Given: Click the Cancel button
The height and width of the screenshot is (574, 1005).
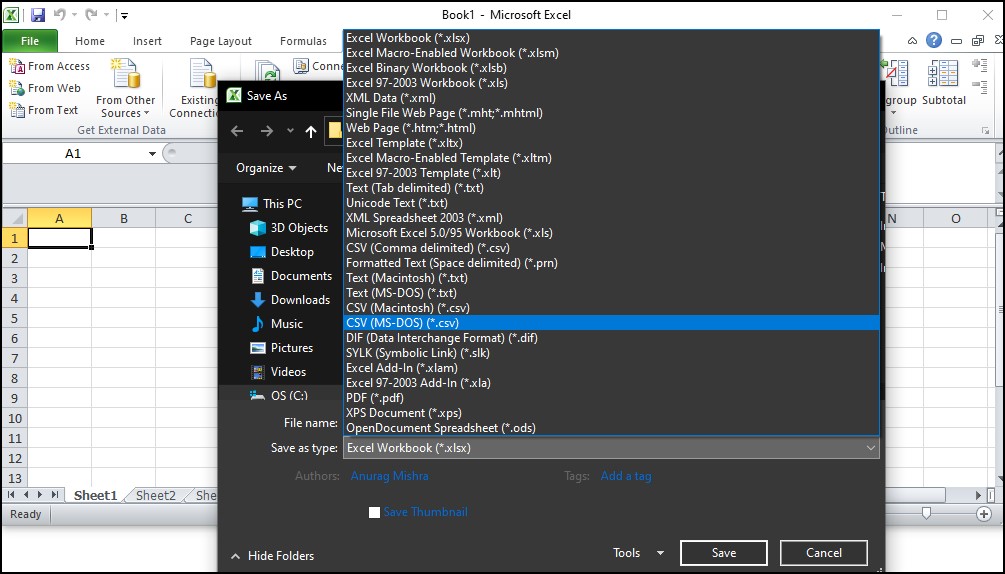Looking at the screenshot, I should pos(824,553).
